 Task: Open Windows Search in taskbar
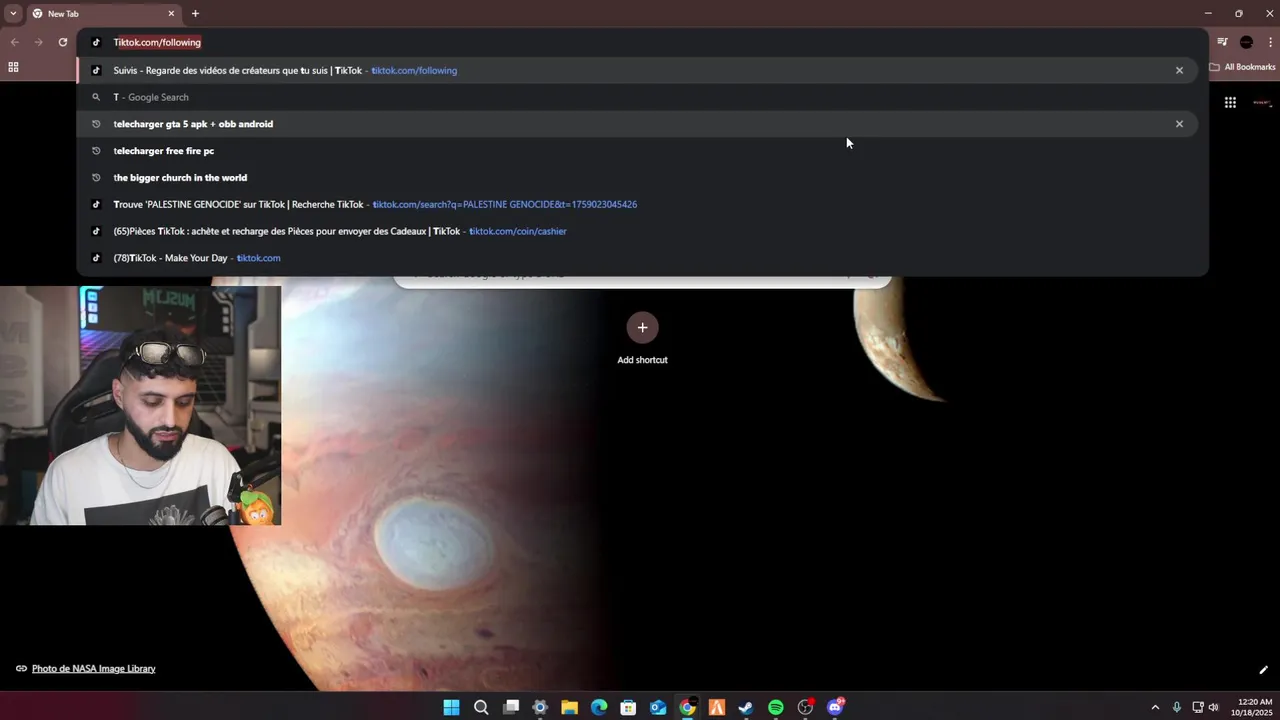481,707
